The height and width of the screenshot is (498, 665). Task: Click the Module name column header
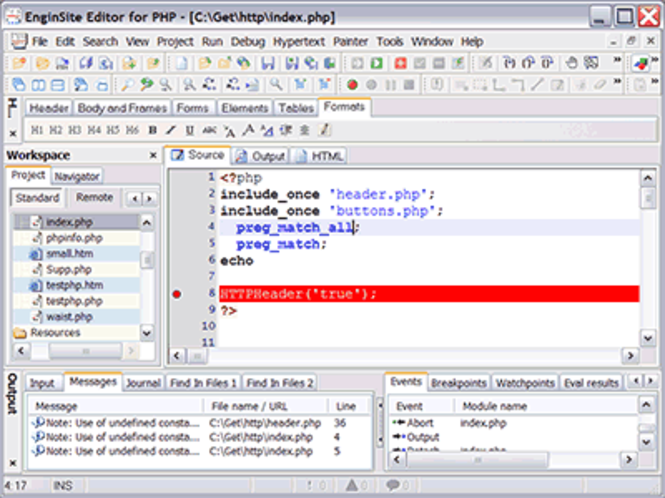click(x=546, y=406)
